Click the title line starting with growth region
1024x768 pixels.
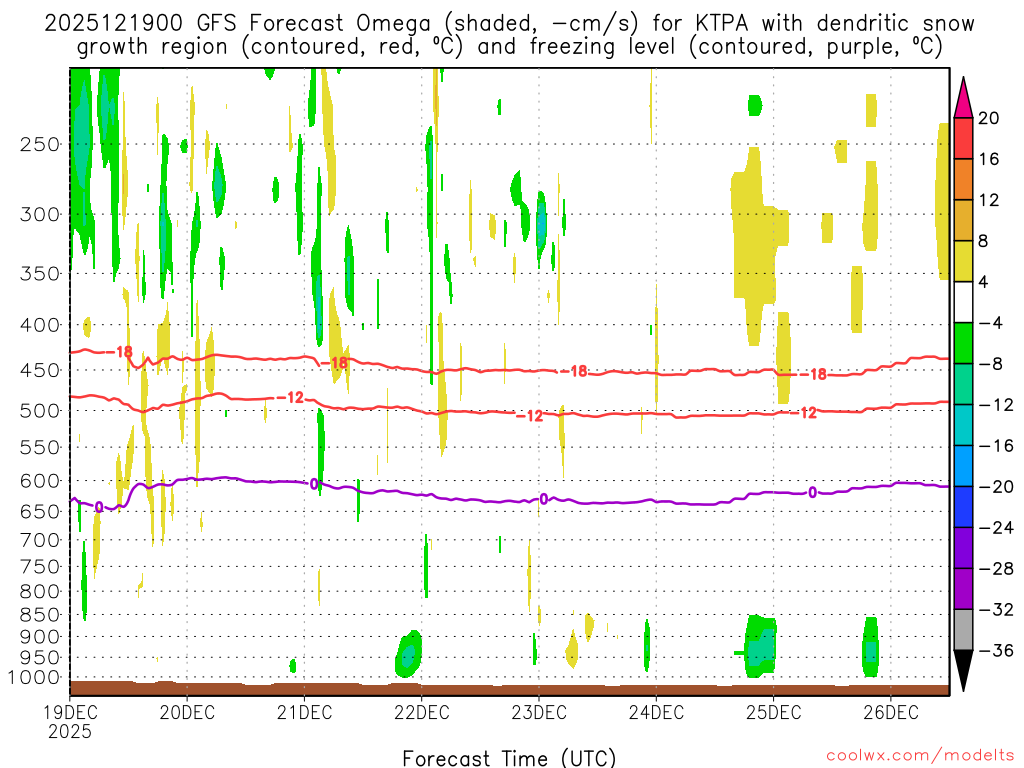pyautogui.click(x=509, y=47)
